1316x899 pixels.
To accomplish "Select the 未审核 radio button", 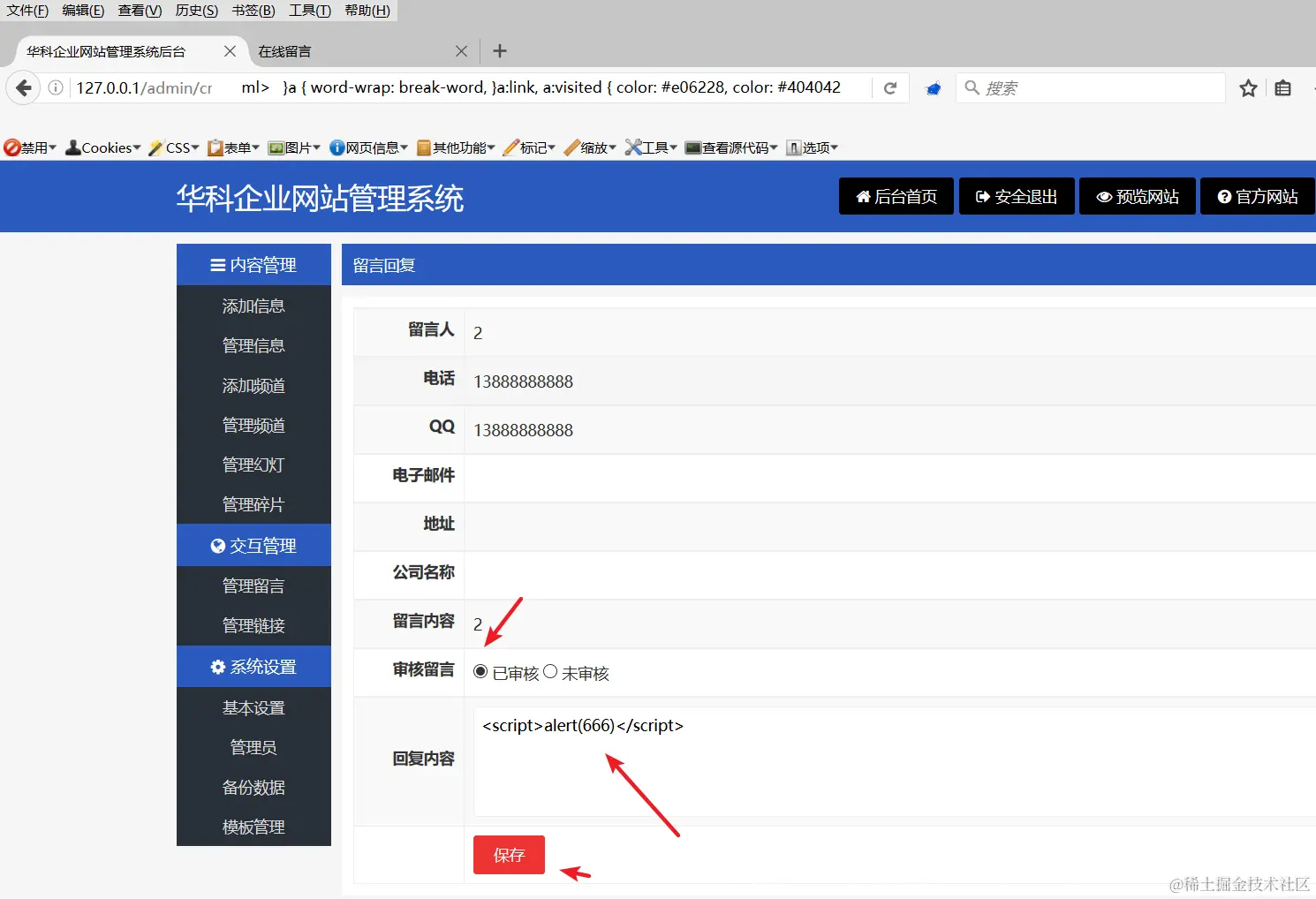I will pos(552,671).
